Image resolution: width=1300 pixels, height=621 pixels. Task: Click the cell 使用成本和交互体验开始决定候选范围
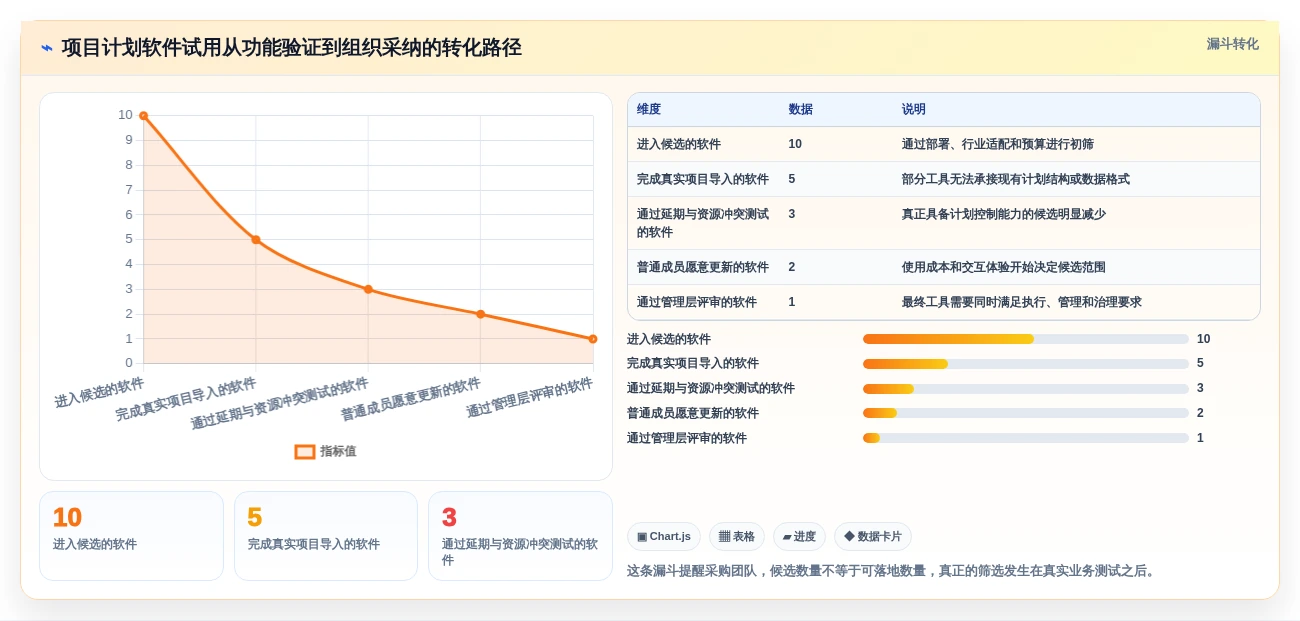[x=1003, y=267]
